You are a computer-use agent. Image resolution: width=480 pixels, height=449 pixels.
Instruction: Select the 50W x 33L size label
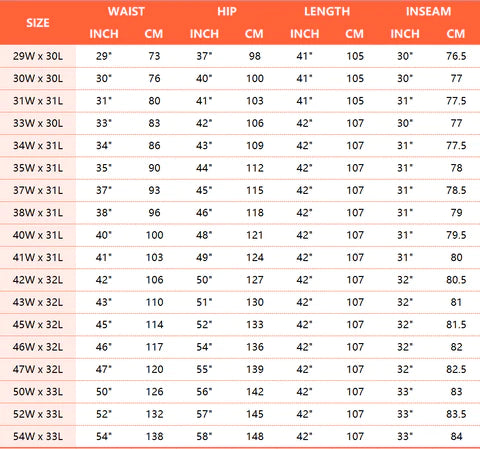click(x=38, y=392)
